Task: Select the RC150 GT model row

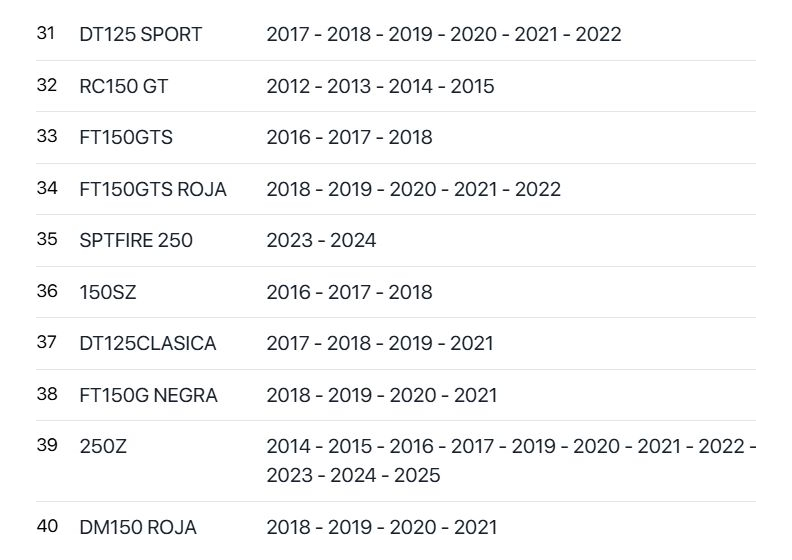Action: (x=123, y=87)
